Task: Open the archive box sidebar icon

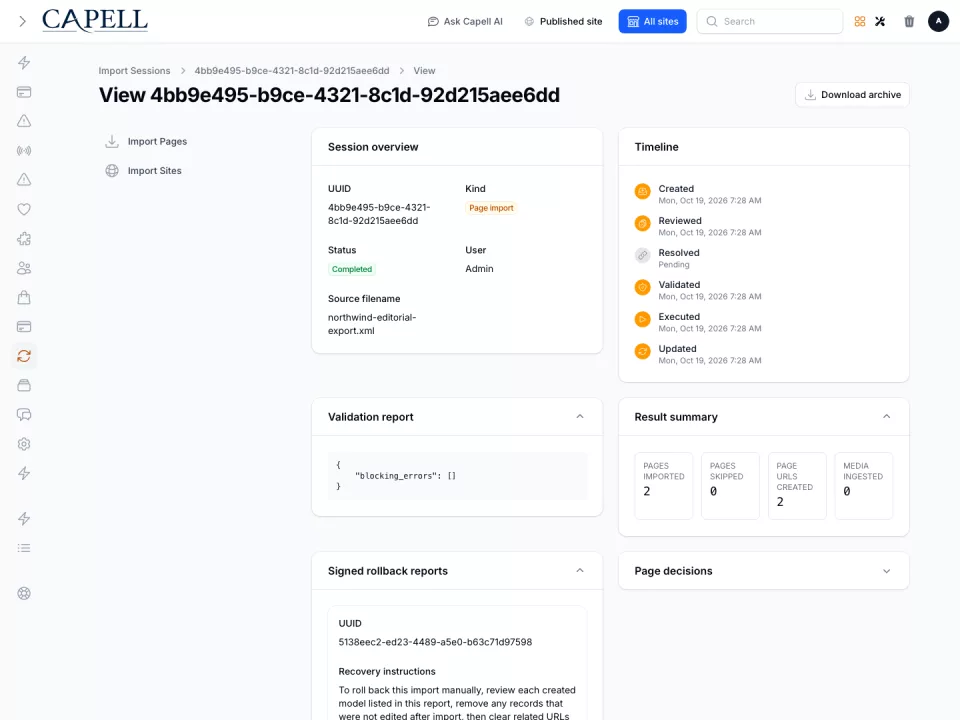Action: tap(24, 385)
